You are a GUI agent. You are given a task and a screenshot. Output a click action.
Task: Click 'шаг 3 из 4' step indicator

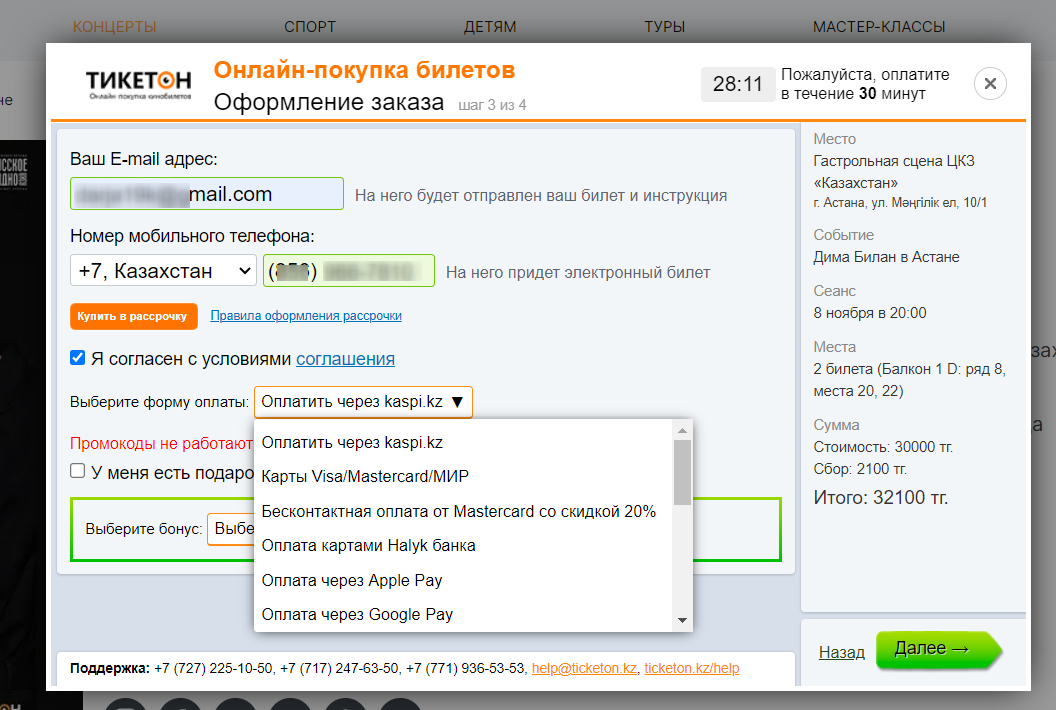[x=492, y=105]
